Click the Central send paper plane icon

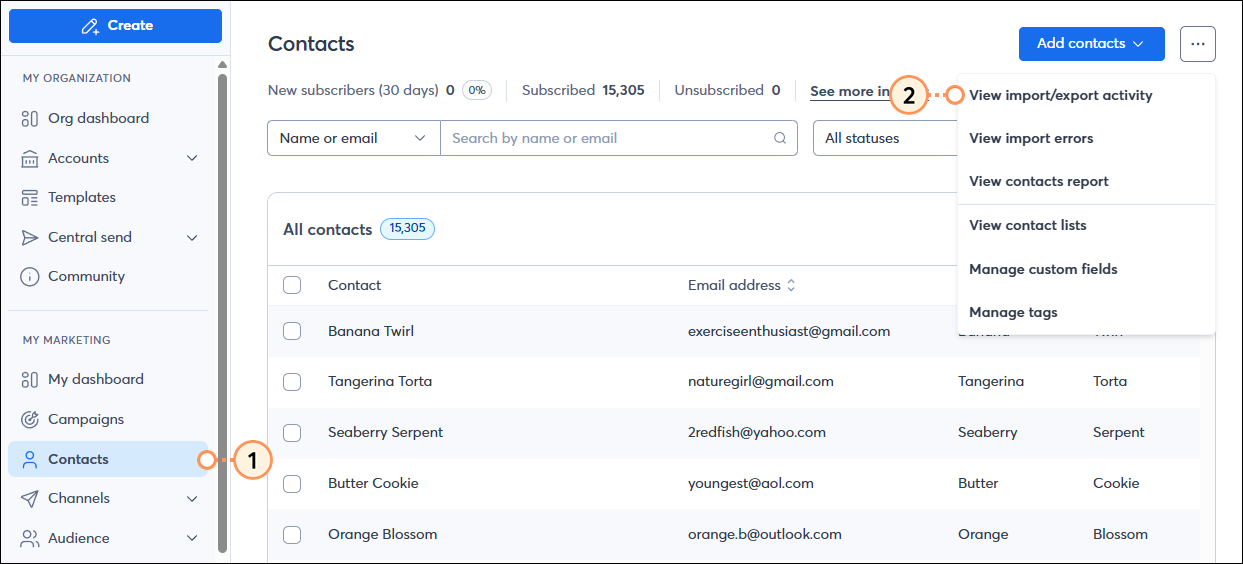pos(30,237)
